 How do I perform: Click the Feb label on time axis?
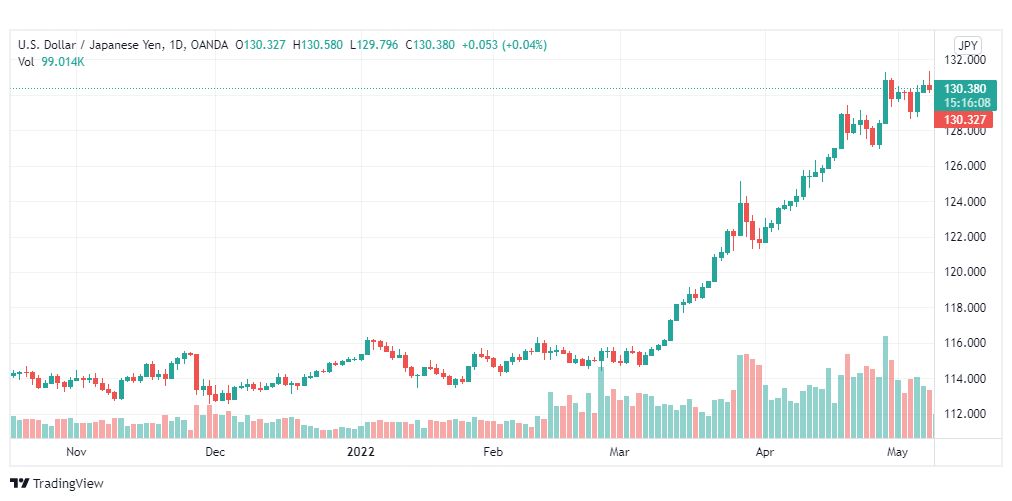(493, 452)
